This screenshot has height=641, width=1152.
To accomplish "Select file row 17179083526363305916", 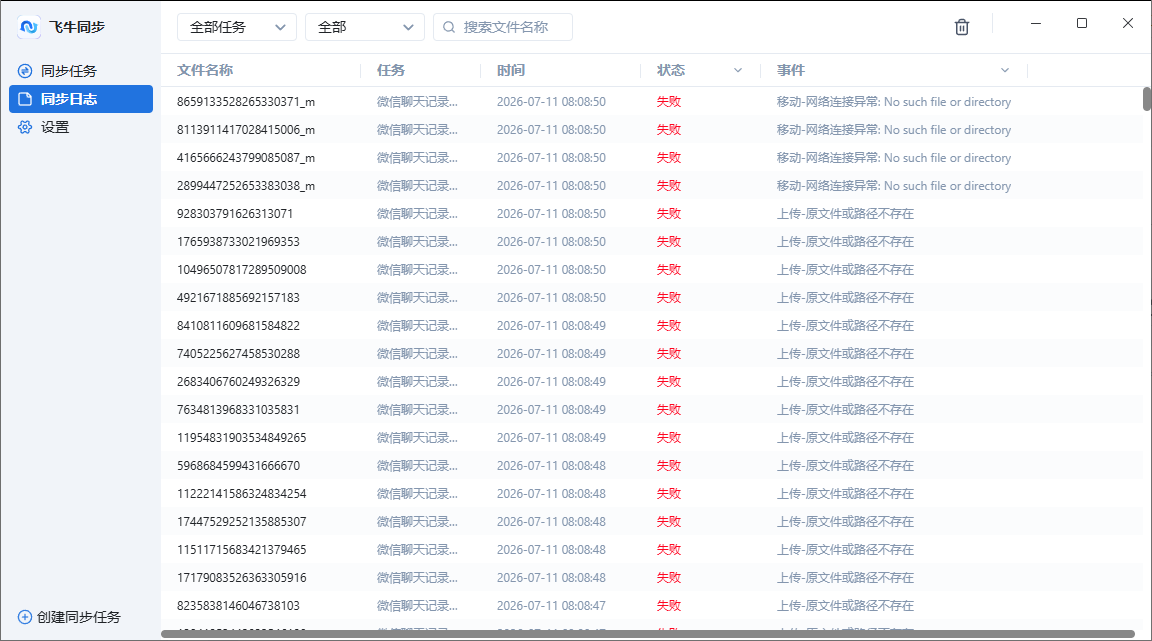I will (x=652, y=577).
